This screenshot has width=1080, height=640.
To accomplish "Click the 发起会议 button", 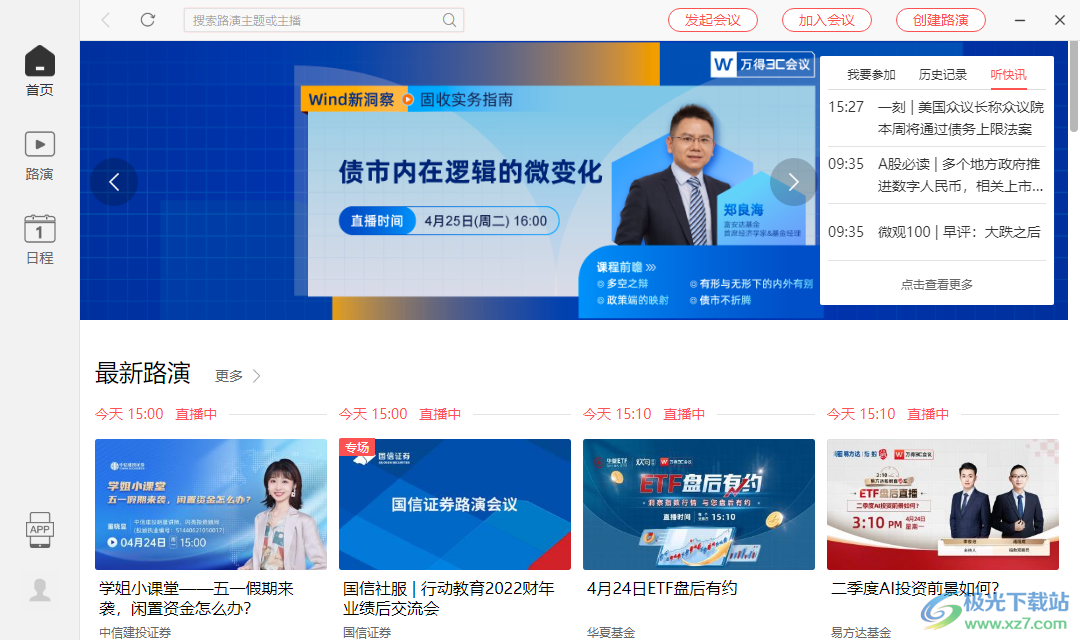I will (713, 20).
